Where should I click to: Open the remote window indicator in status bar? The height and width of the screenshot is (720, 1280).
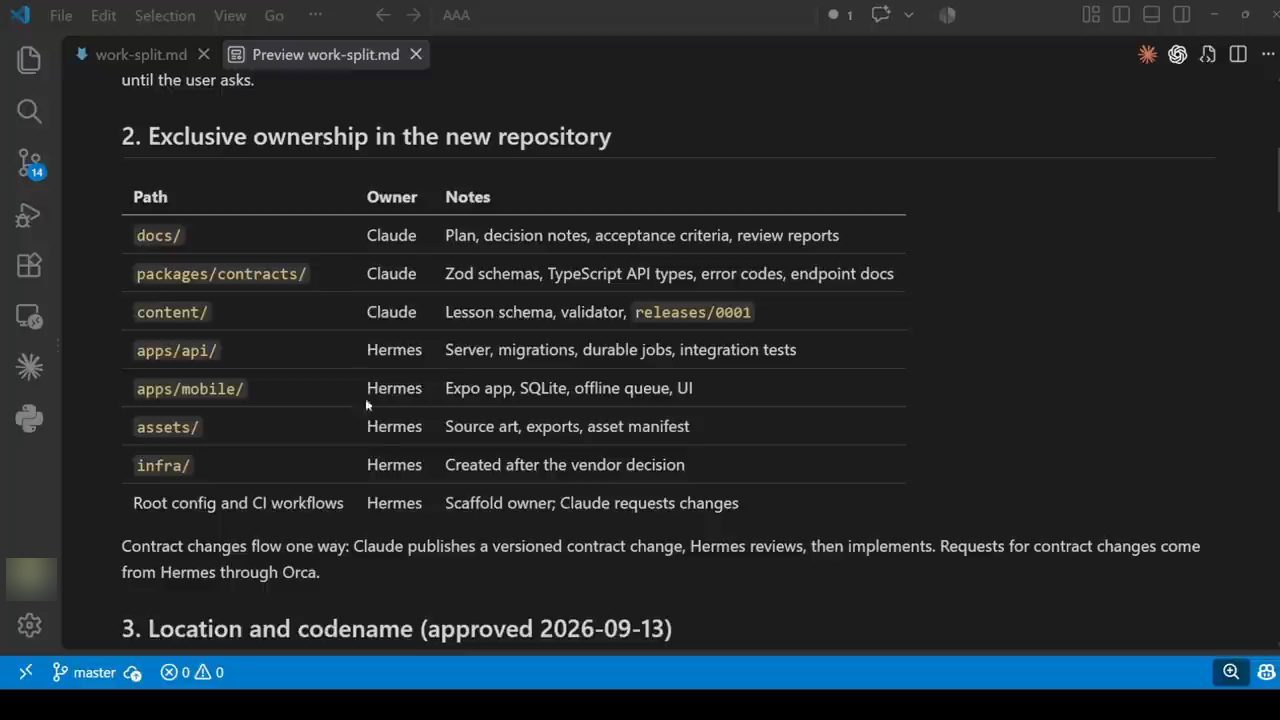[x=25, y=672]
